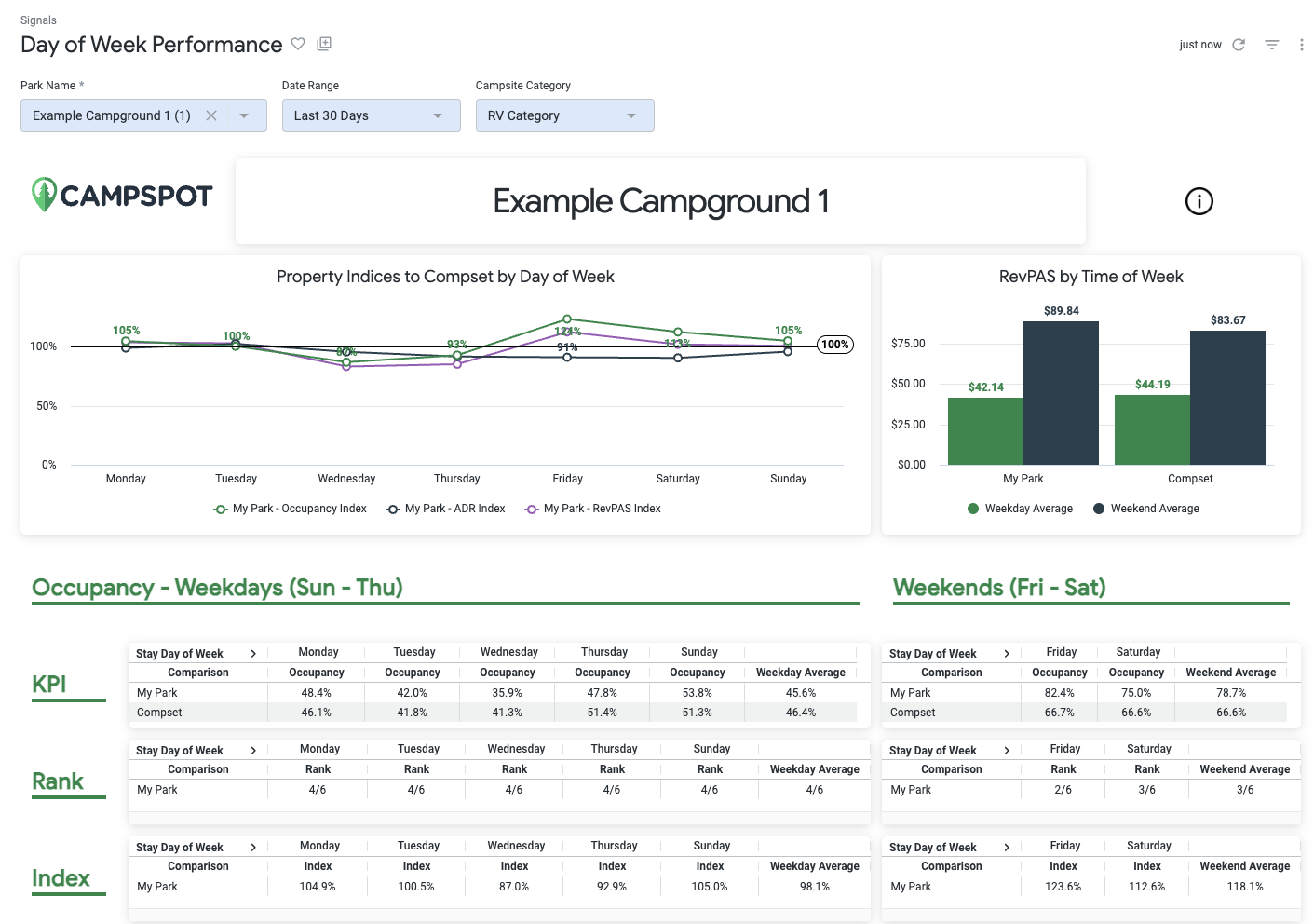Refresh the dashboard with the reload icon
Image resolution: width=1314 pixels, height=924 pixels.
click(x=1239, y=44)
